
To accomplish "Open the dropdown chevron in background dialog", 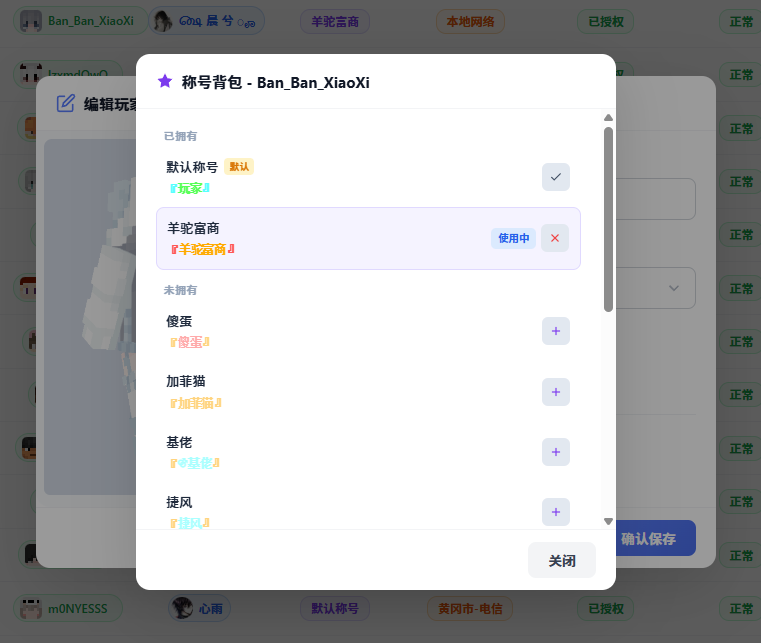I will click(x=674, y=288).
